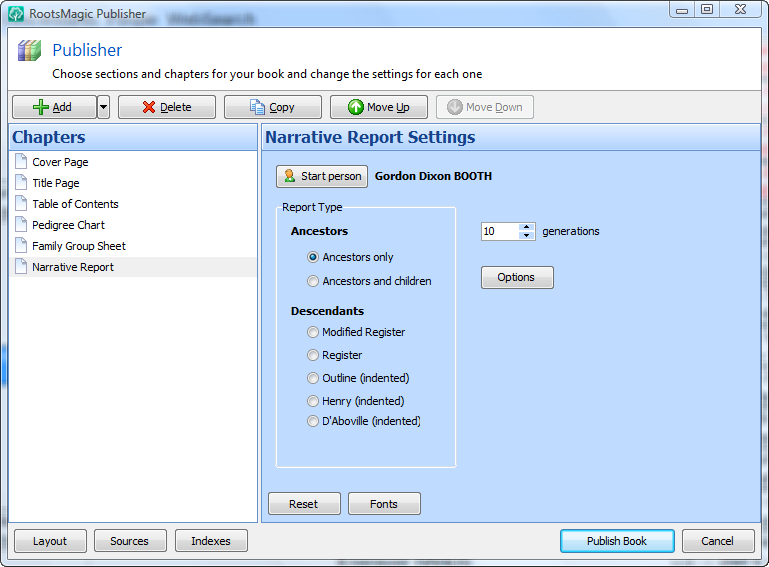Open the Sources settings
The image size is (769, 567).
130,541
